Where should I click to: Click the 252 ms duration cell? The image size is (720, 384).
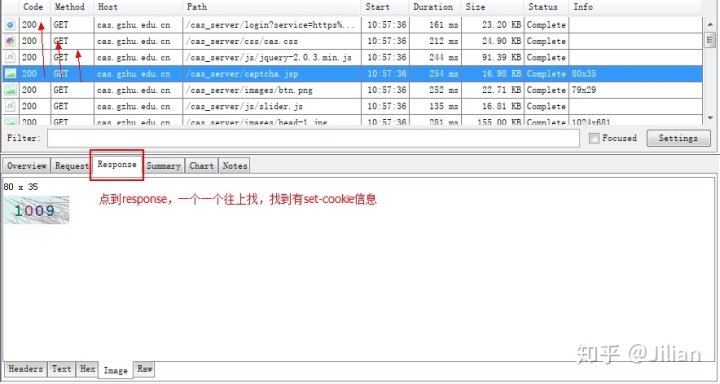[x=444, y=90]
